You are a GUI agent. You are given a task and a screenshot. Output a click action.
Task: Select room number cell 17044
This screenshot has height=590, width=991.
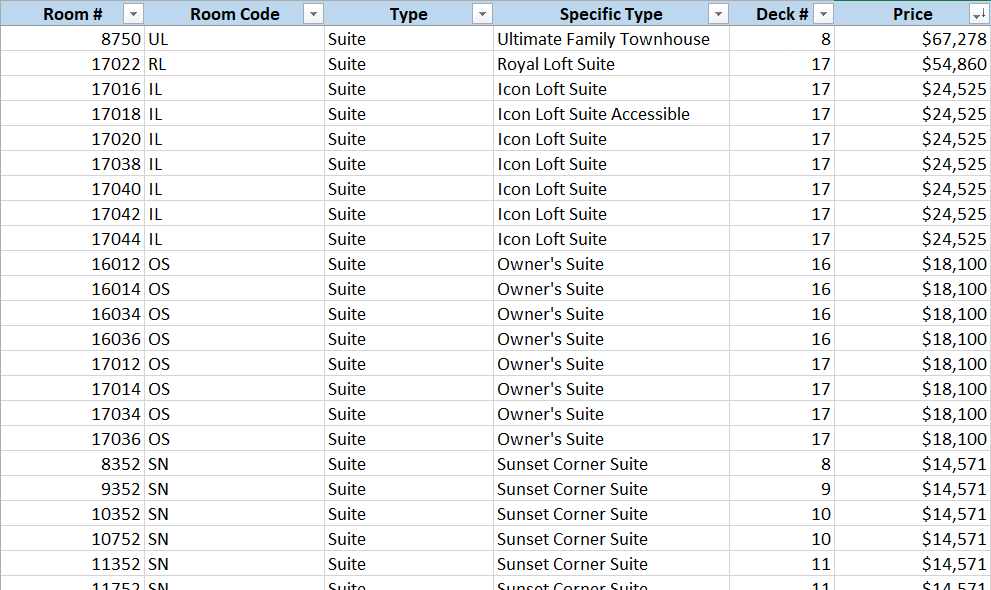tap(73, 239)
